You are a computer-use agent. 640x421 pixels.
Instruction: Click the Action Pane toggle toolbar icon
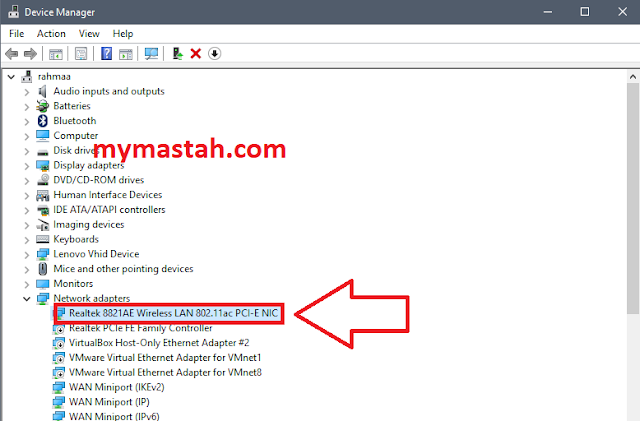click(126, 53)
